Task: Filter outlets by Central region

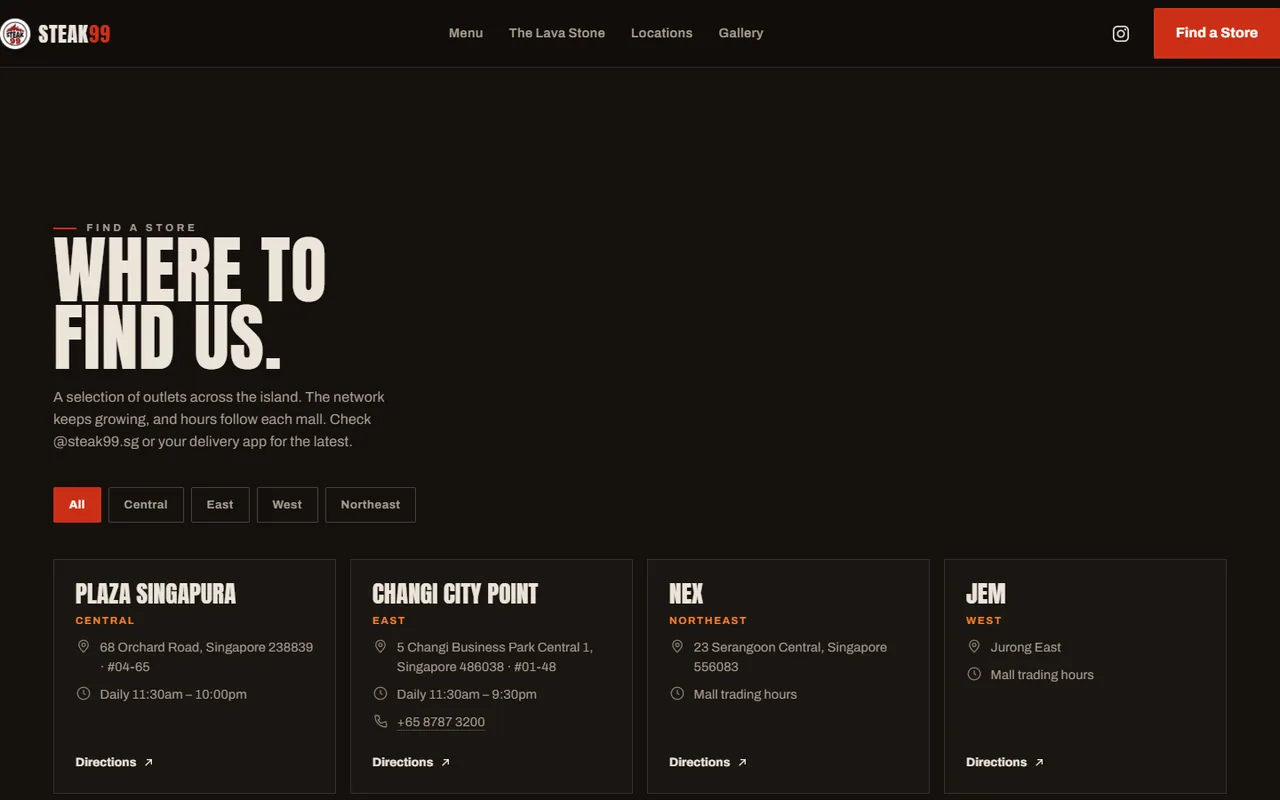Action: [146, 505]
